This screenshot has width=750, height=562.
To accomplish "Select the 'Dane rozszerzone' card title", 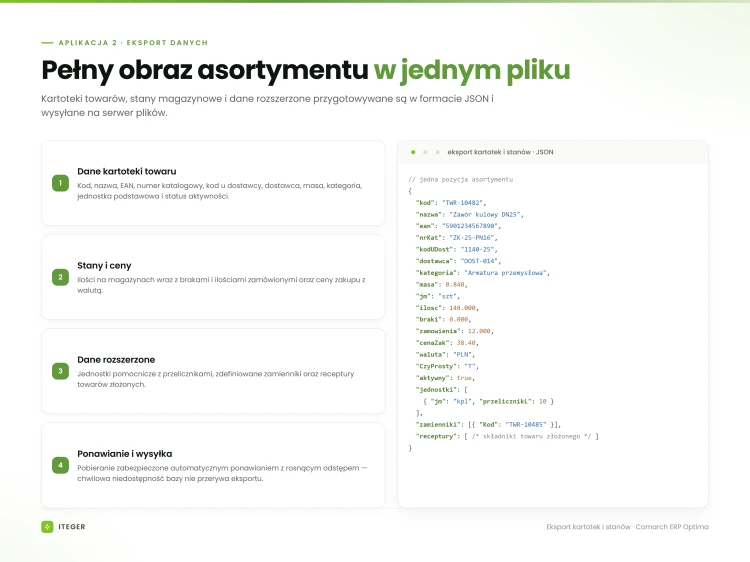I will pyautogui.click(x=116, y=360).
